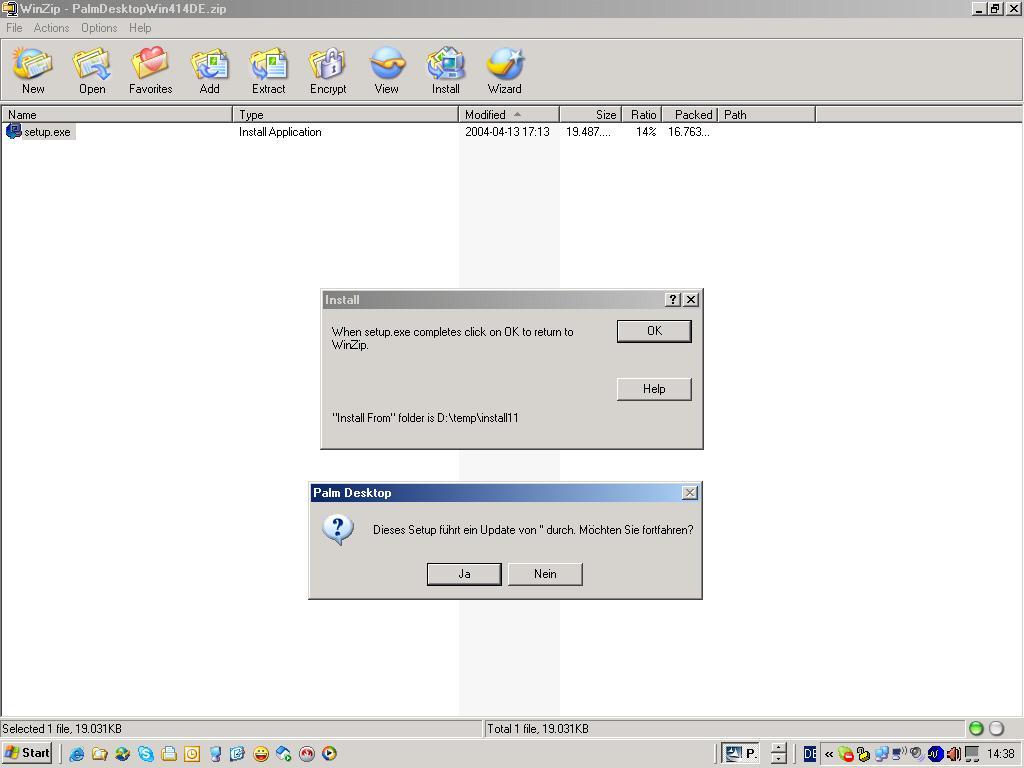Click the 14% ratio value
The image size is (1024, 768).
(646, 132)
